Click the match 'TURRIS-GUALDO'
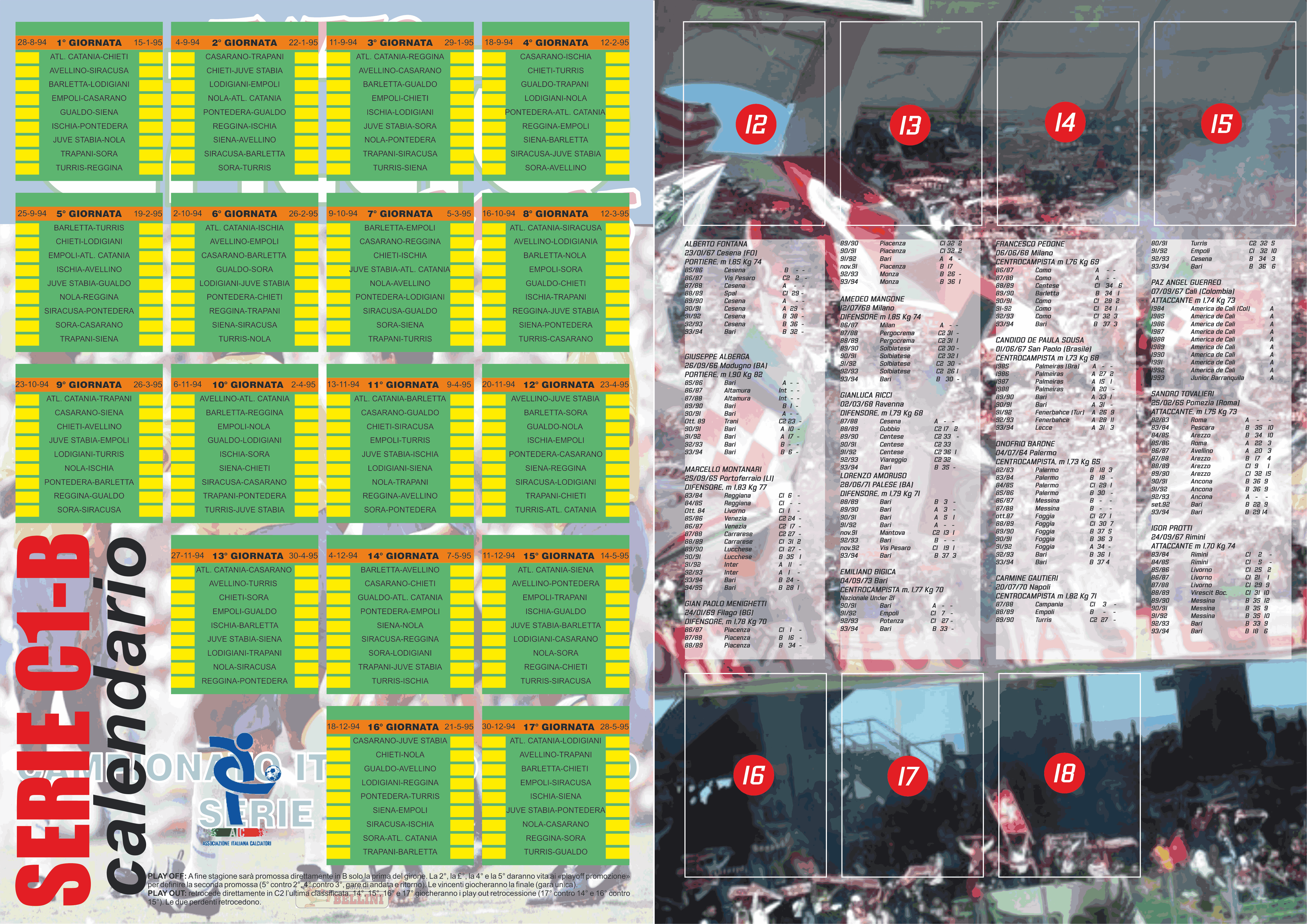The height and width of the screenshot is (924, 1307). click(556, 852)
